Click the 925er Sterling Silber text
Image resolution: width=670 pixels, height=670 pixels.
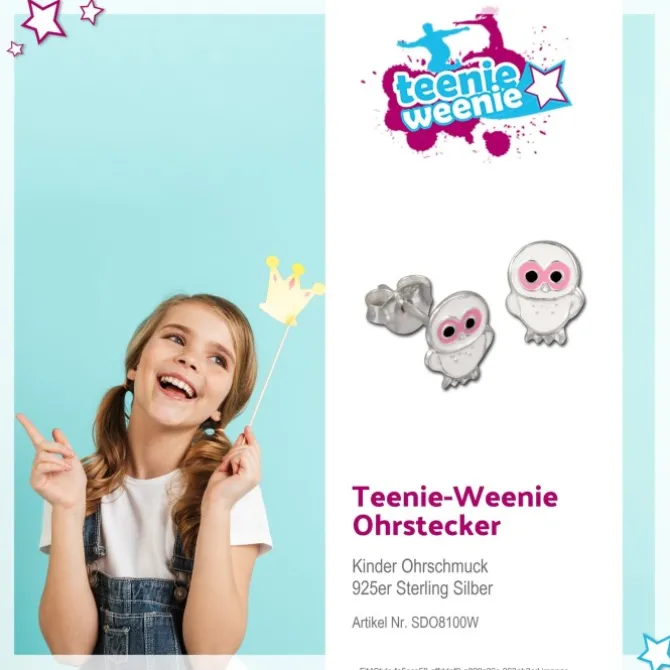coord(422,588)
